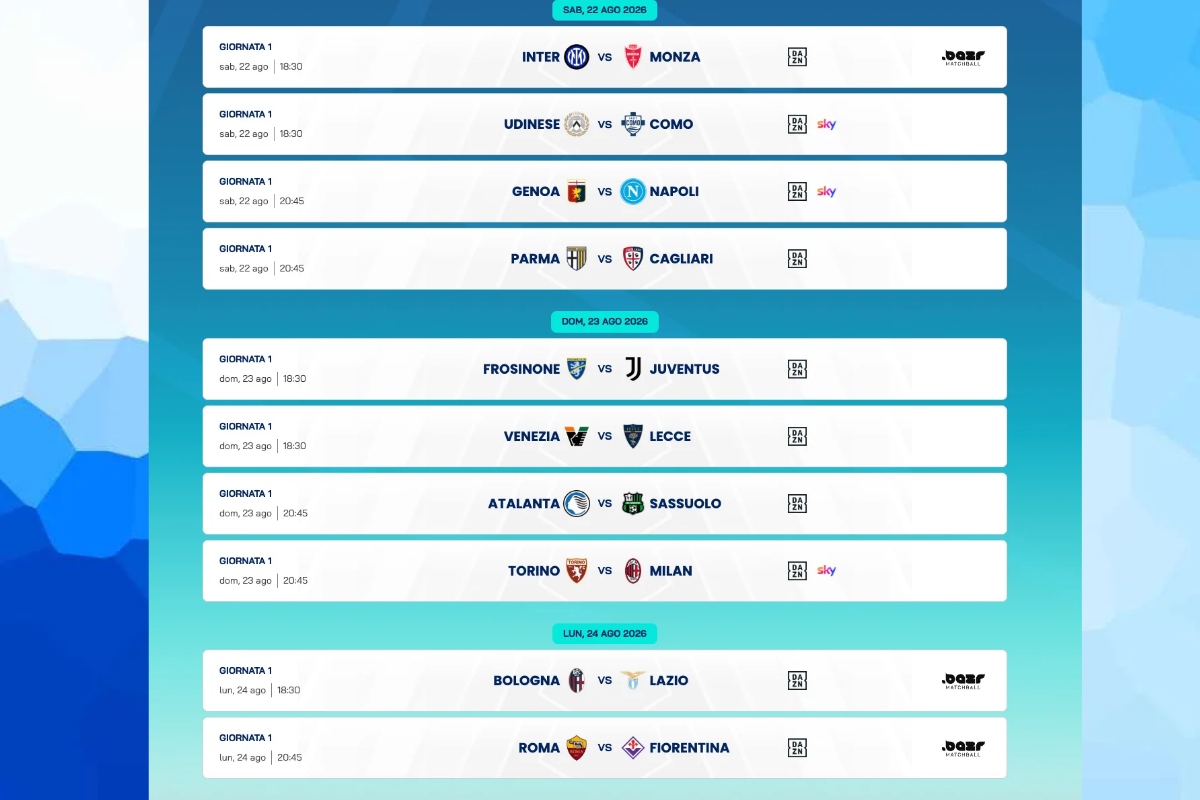Click matchball logo on Bologna vs Lazio row
This screenshot has height=800, width=1200.
click(963, 681)
